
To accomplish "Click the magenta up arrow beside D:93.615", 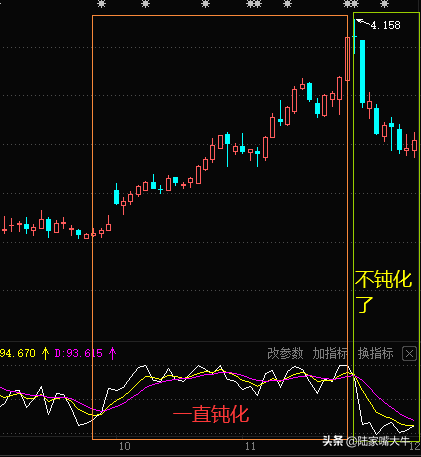I will click(x=112, y=353).
